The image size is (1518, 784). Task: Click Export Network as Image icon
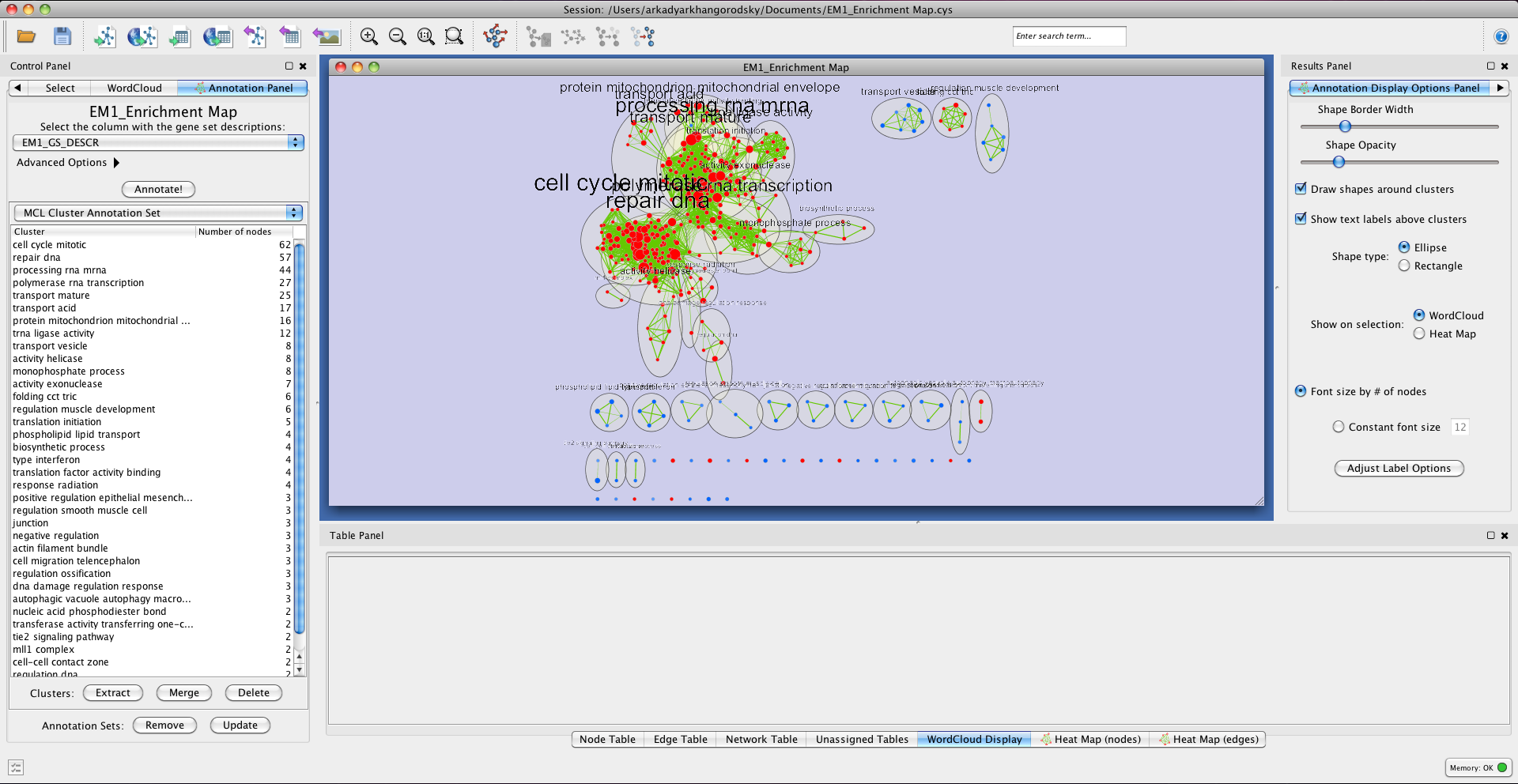(326, 36)
